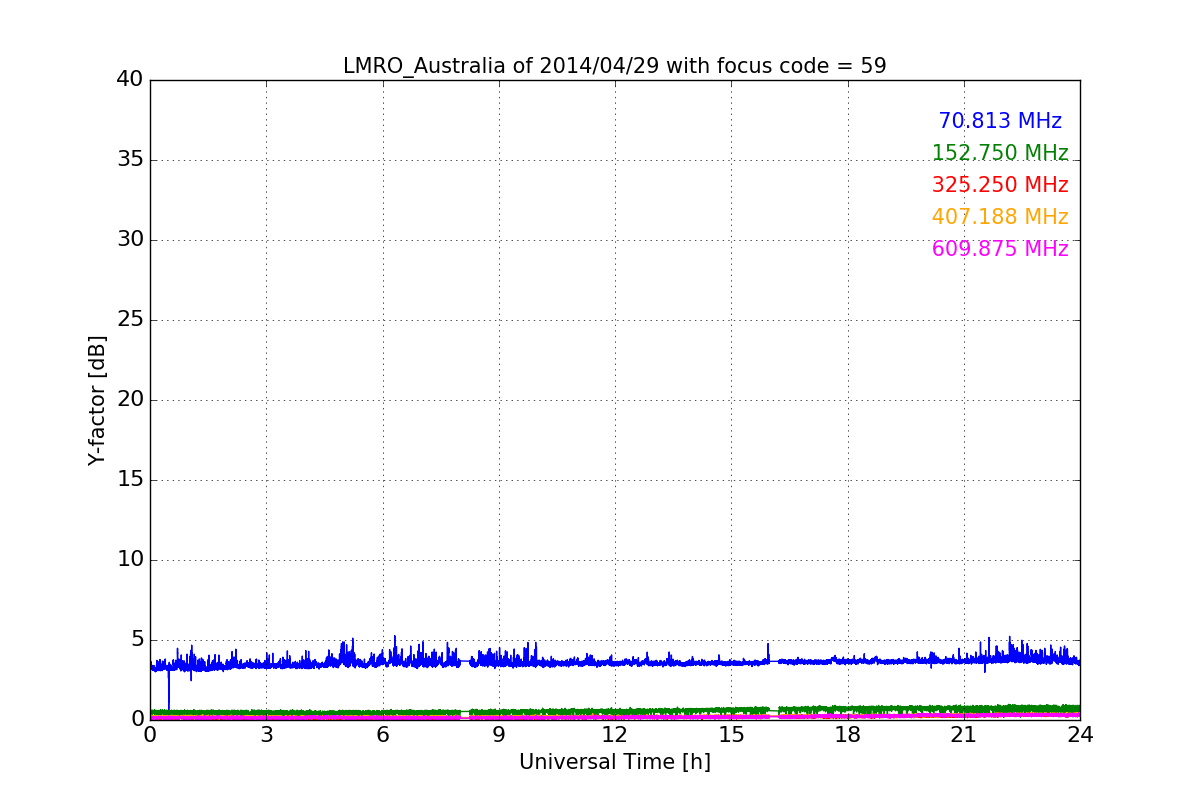Click the y-axis tick label '10'
This screenshot has width=1200, height=800.
(130, 560)
